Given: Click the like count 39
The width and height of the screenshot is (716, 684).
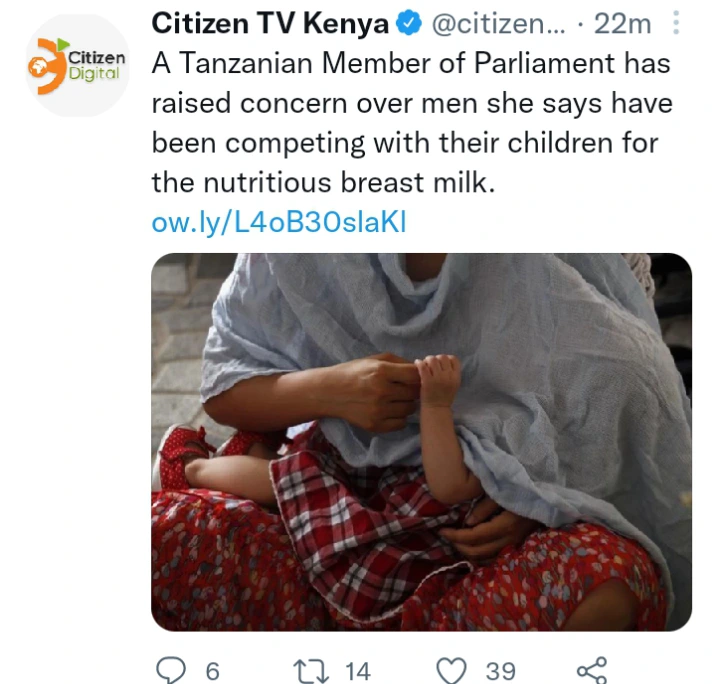Looking at the screenshot, I should point(501,671).
